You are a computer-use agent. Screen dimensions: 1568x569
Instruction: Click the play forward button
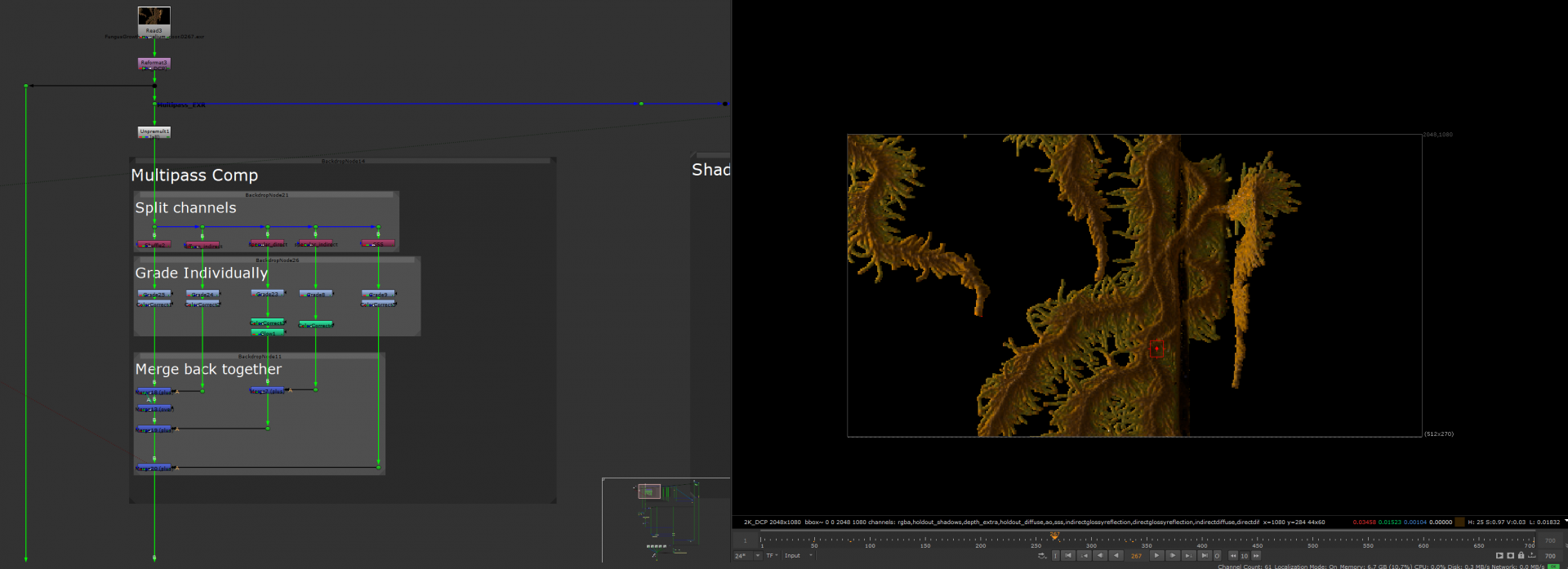click(x=1156, y=556)
